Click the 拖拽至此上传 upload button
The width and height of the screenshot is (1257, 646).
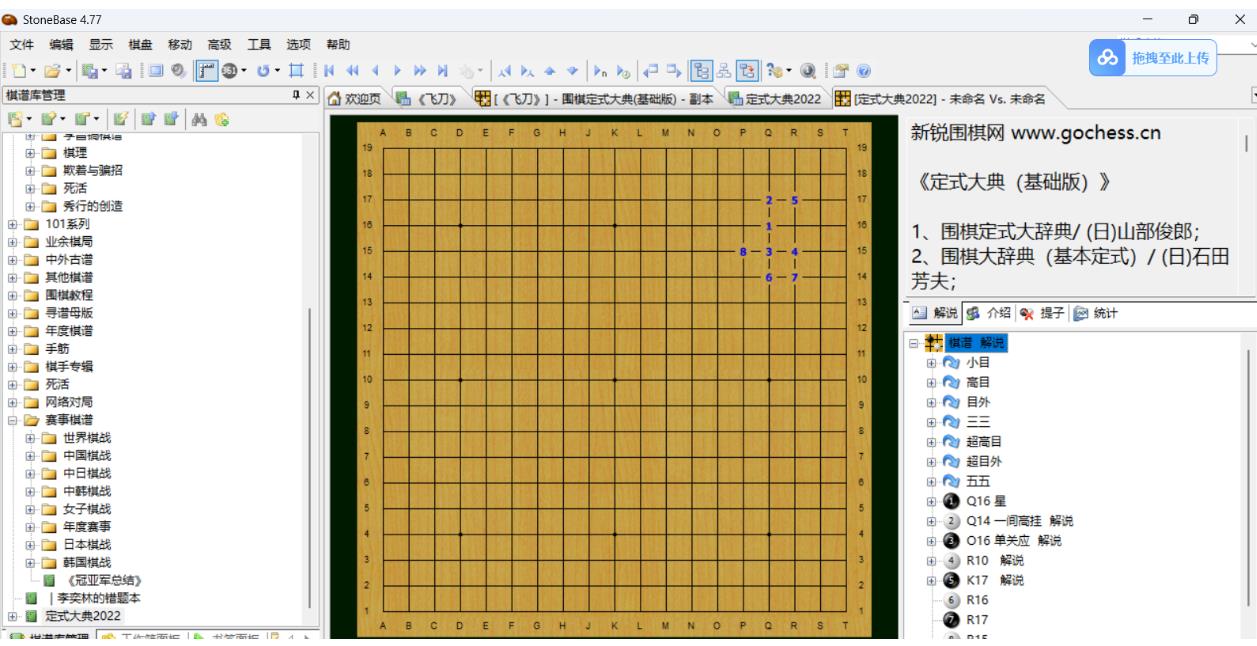[1152, 58]
